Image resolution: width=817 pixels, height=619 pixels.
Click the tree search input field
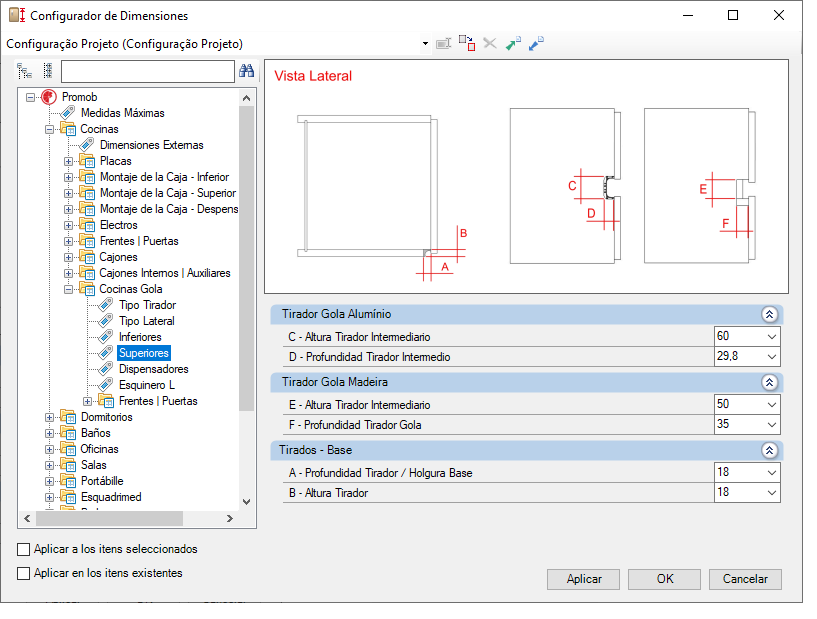(x=147, y=71)
